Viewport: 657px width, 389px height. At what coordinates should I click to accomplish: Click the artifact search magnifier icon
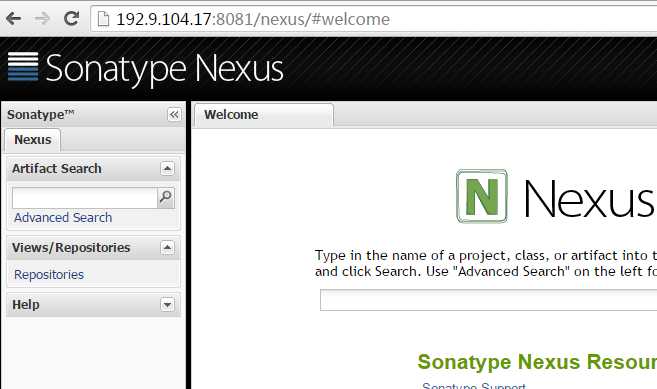[166, 197]
